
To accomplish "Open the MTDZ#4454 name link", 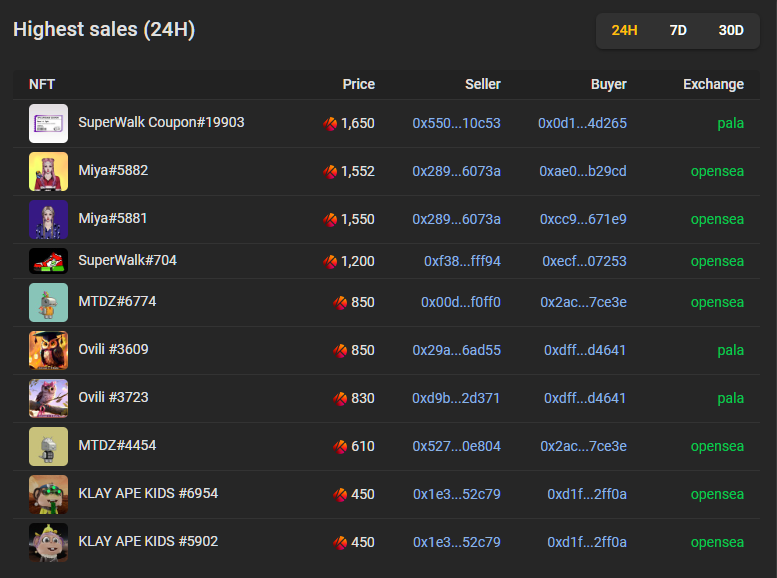I will tap(117, 446).
